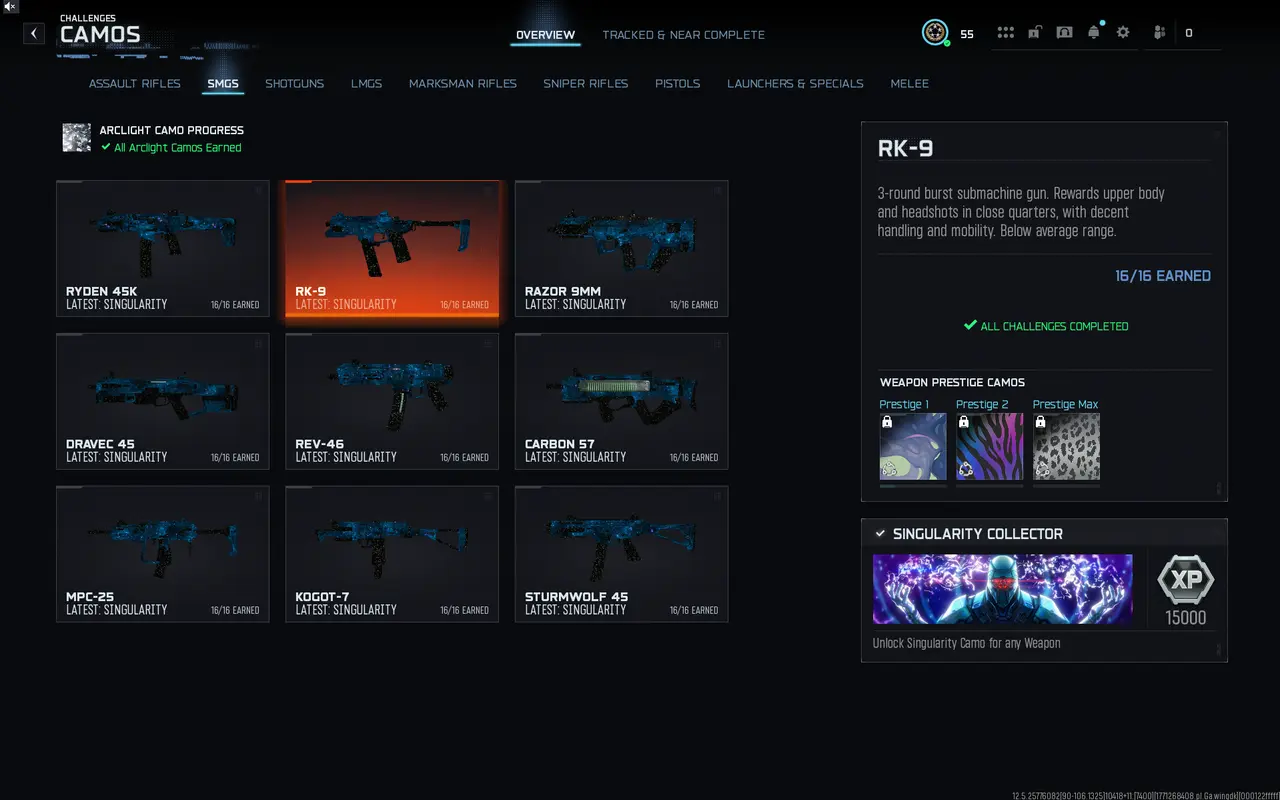Click the green checkmark by All Challenges Completed
Screen dimensions: 1280x800
pos(969,326)
